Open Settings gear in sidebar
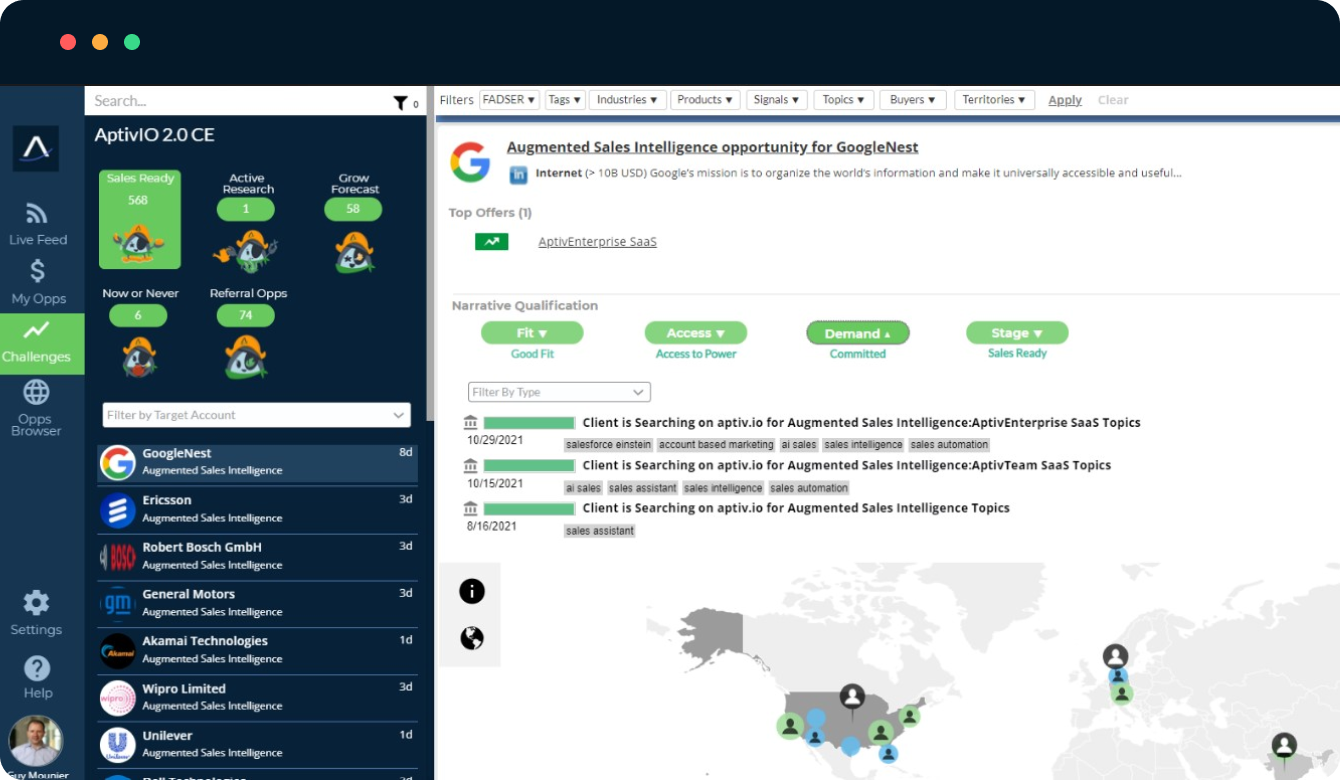 pos(36,603)
